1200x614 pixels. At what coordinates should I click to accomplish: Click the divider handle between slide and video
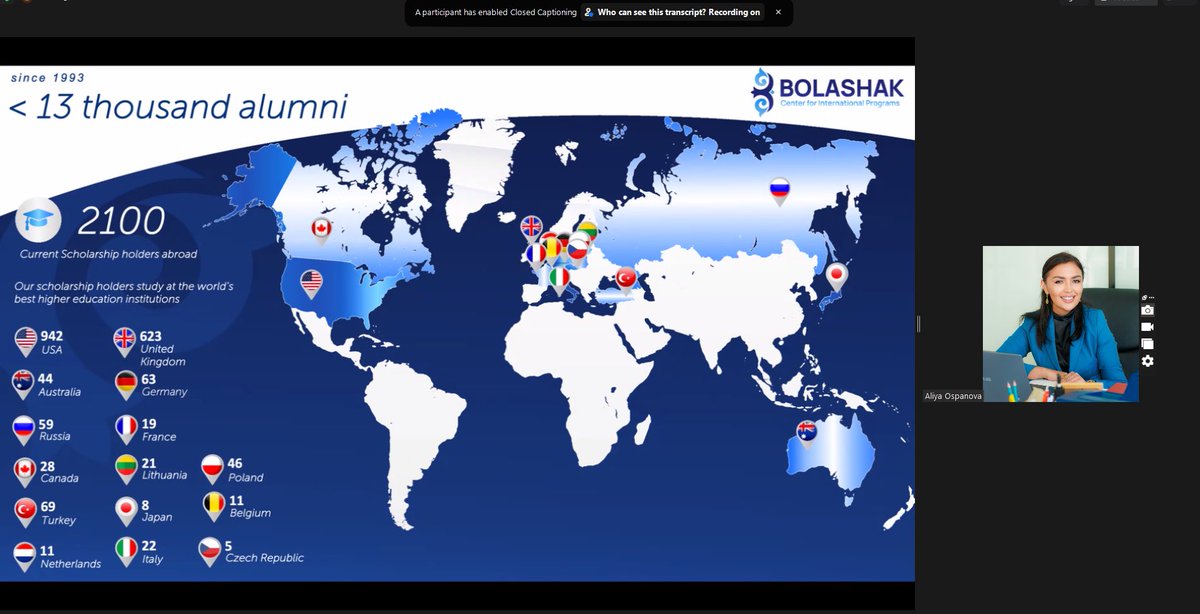click(919, 324)
